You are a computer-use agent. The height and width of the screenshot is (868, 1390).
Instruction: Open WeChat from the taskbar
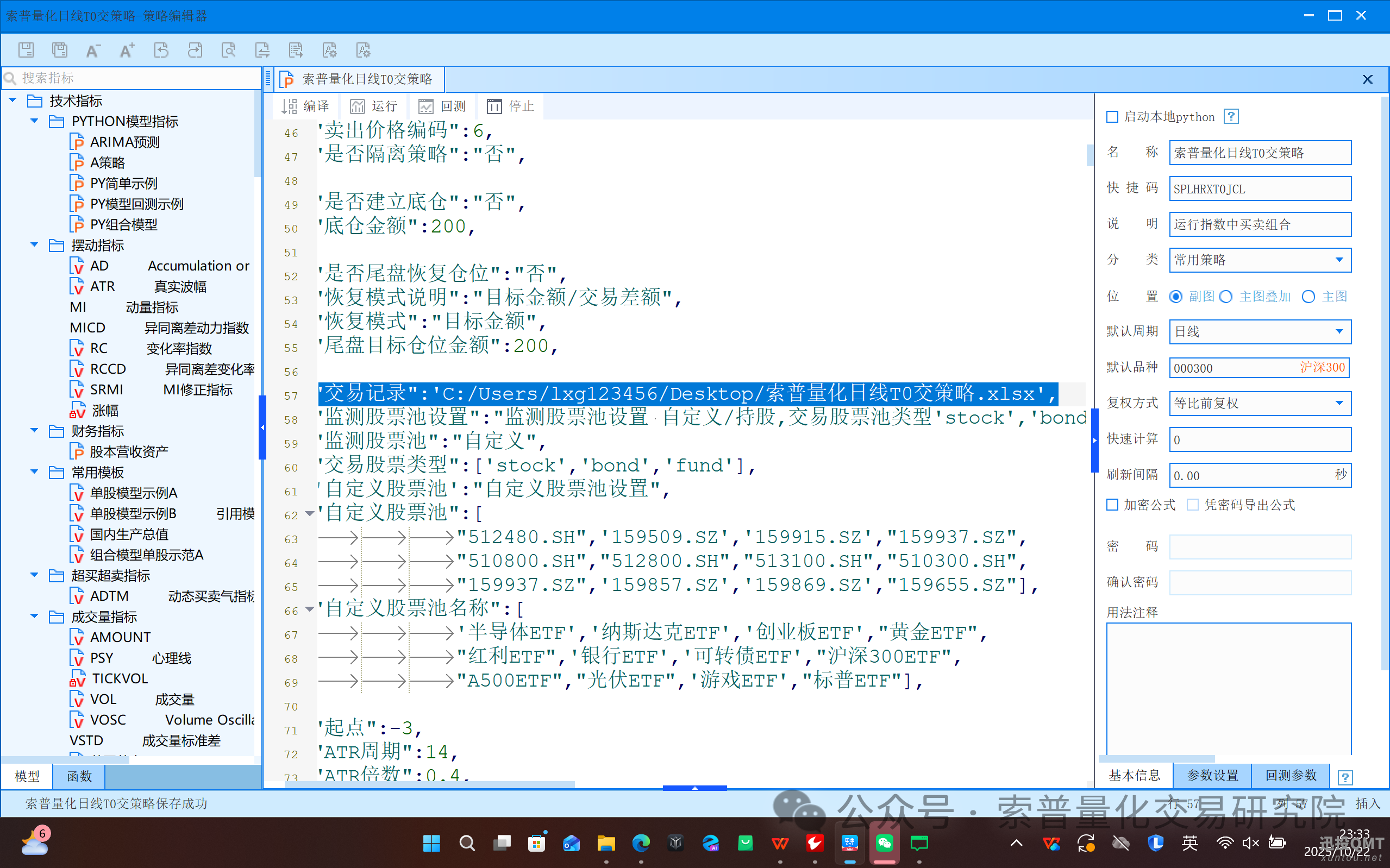[884, 842]
